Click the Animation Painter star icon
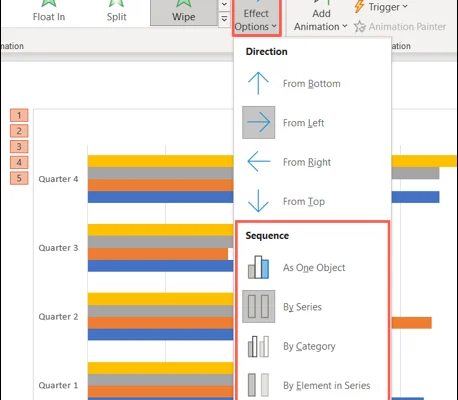The image size is (458, 400). click(x=360, y=26)
